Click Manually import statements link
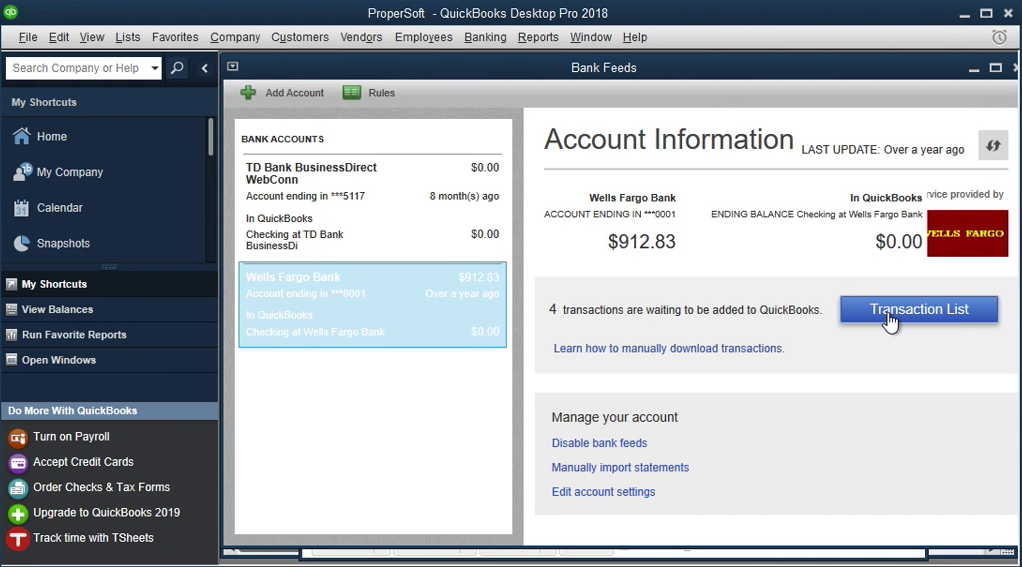 620,467
